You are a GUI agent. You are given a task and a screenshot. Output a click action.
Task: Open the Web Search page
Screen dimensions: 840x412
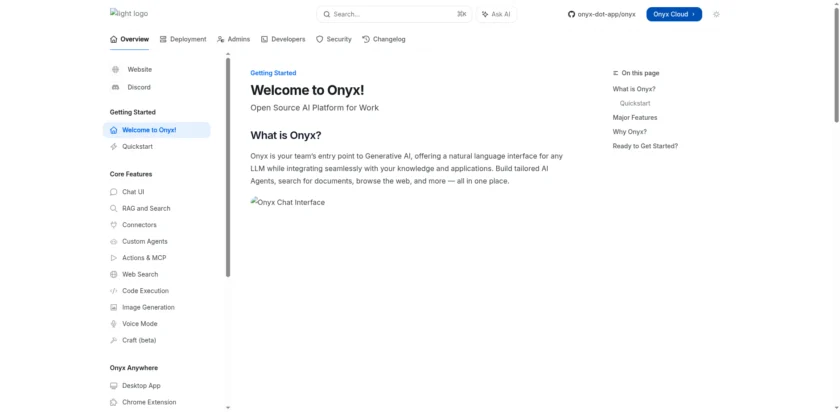coord(156,274)
